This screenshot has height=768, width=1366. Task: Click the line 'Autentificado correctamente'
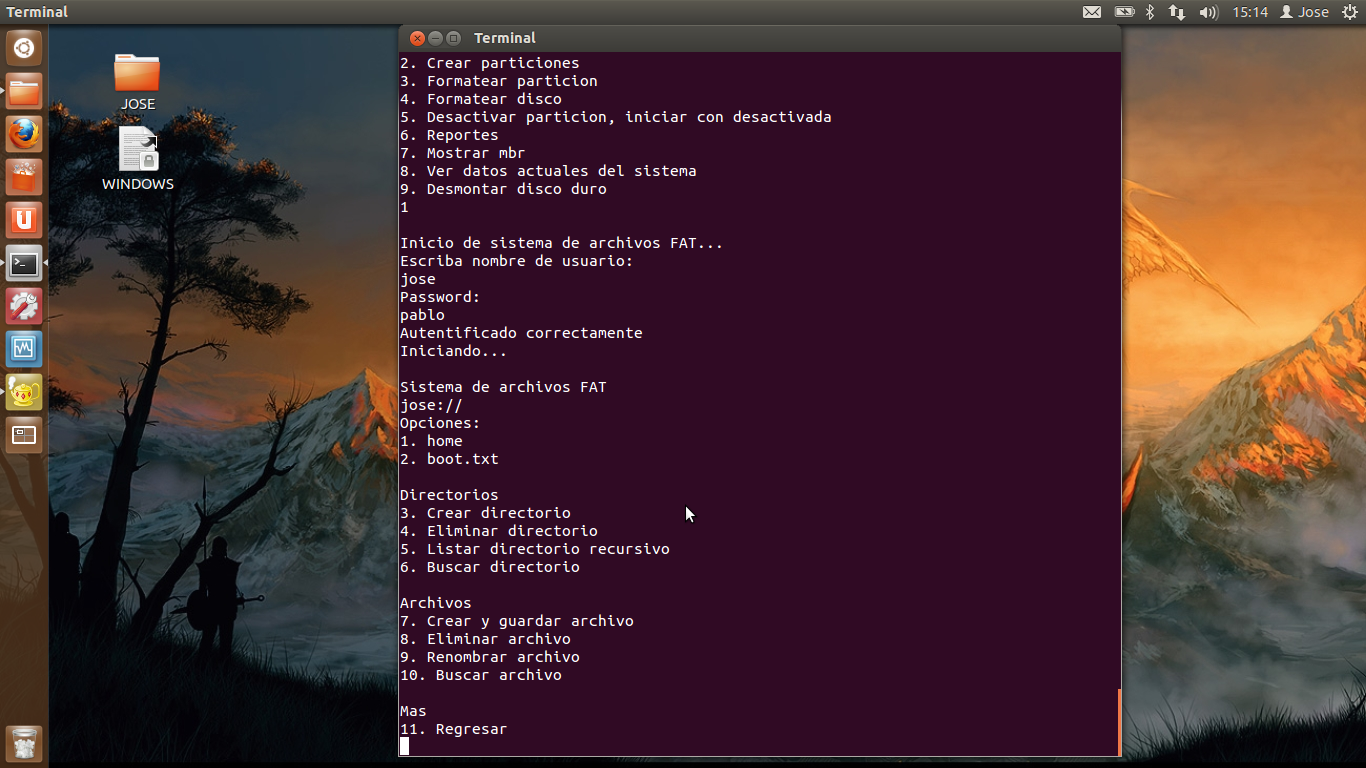pyautogui.click(x=521, y=333)
